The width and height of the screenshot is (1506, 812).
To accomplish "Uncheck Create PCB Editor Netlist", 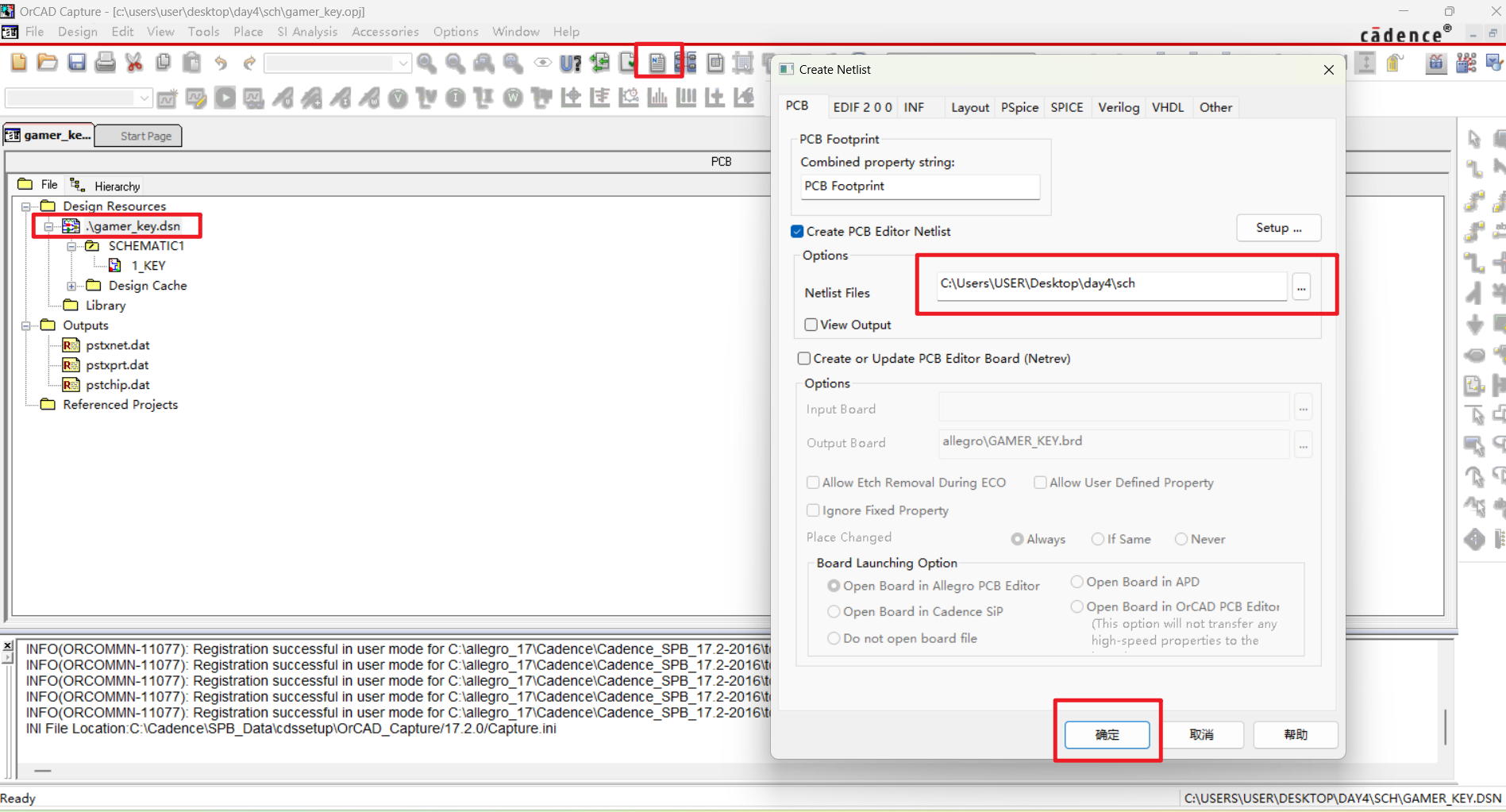I will coord(797,231).
